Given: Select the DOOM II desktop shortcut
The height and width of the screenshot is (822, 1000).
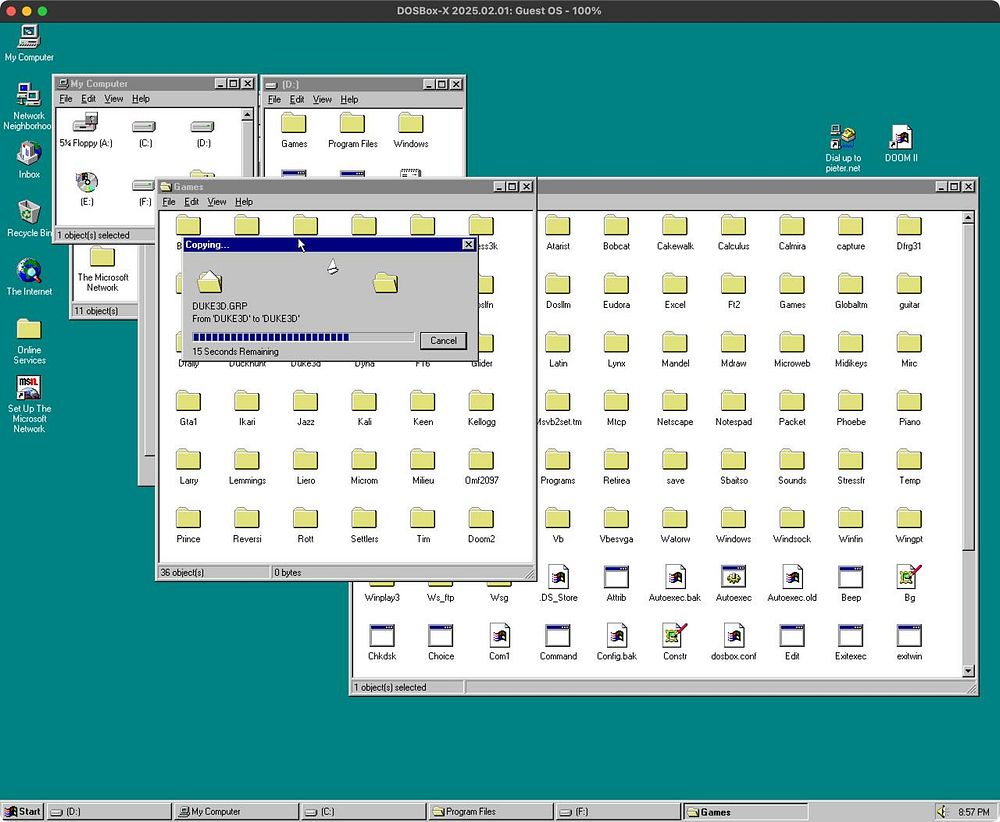Looking at the screenshot, I should [901, 138].
